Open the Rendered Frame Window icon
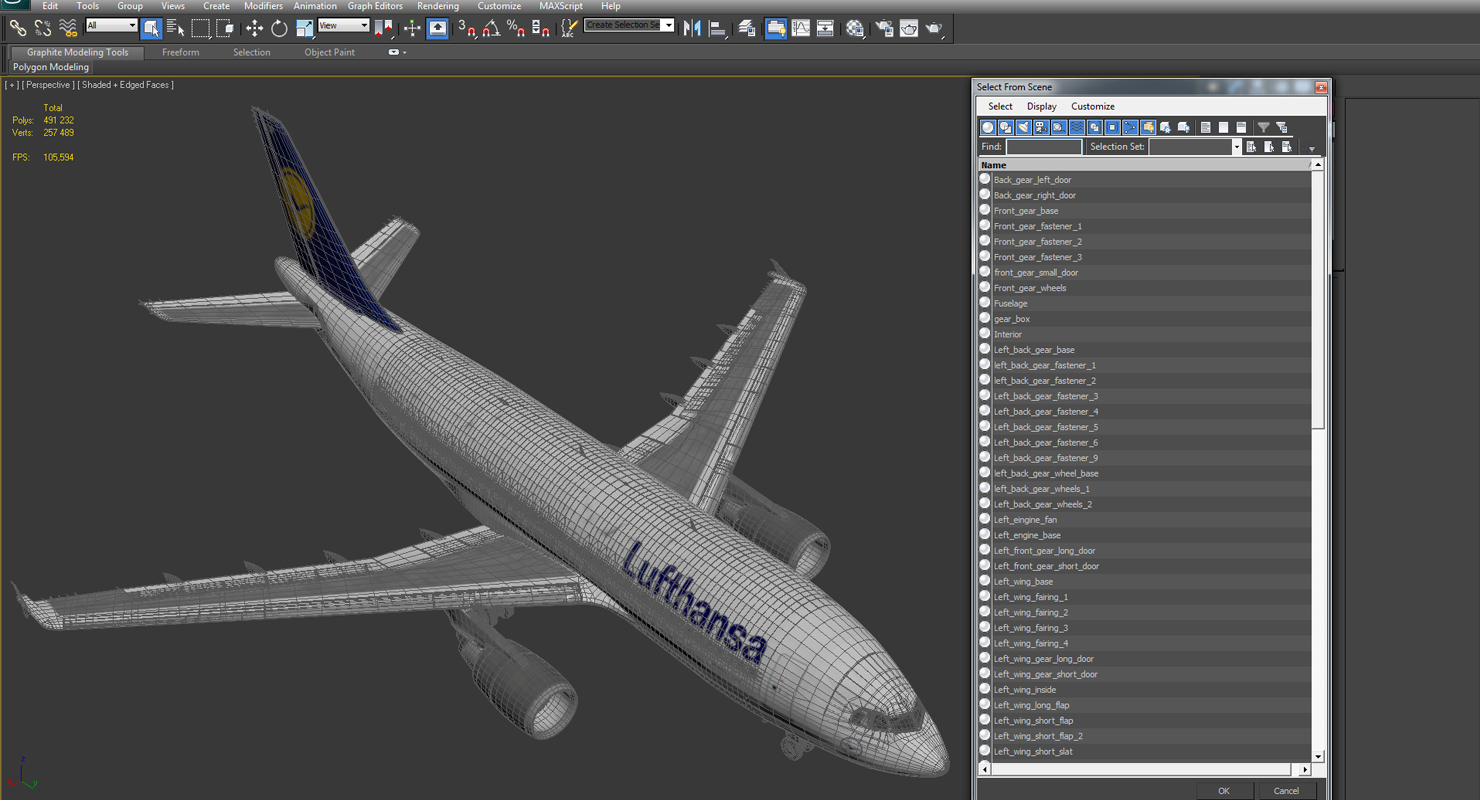Screen dimensions: 1480x800 pos(908,28)
